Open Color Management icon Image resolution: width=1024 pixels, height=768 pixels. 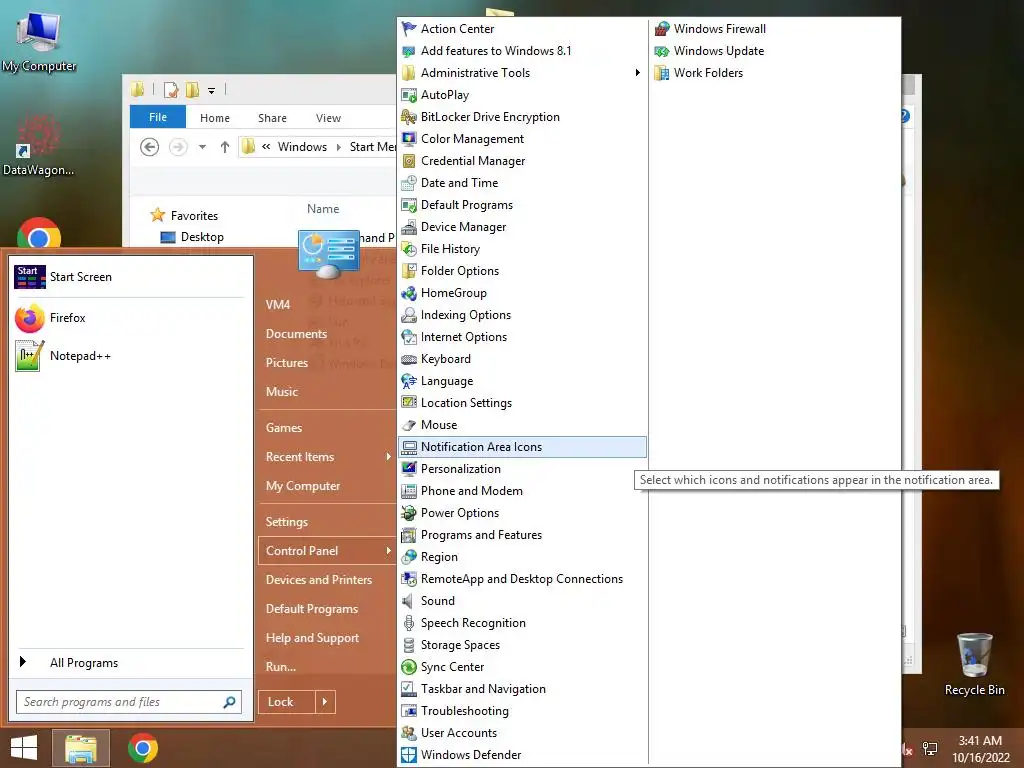pyautogui.click(x=409, y=138)
